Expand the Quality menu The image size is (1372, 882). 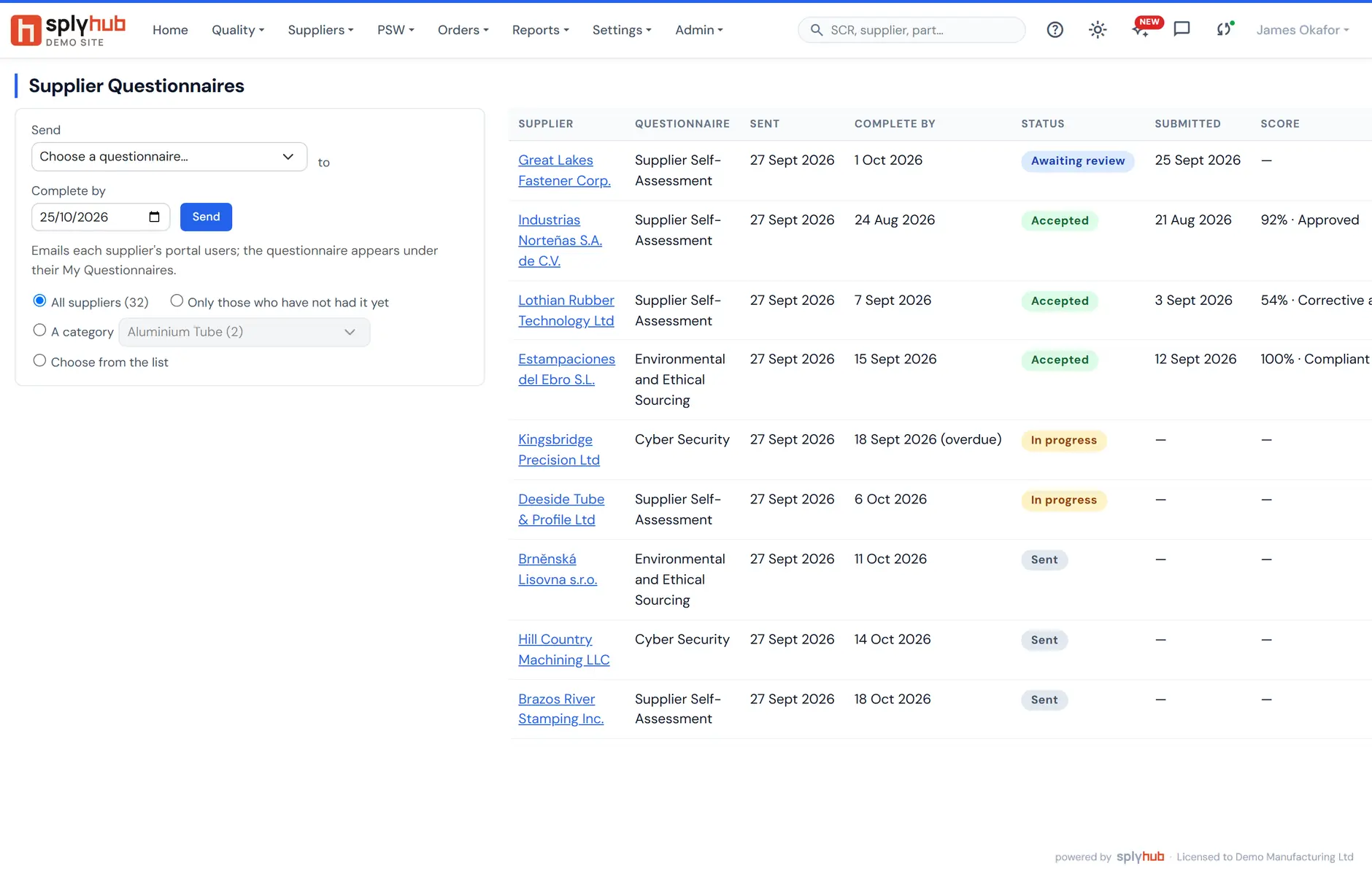[238, 30]
